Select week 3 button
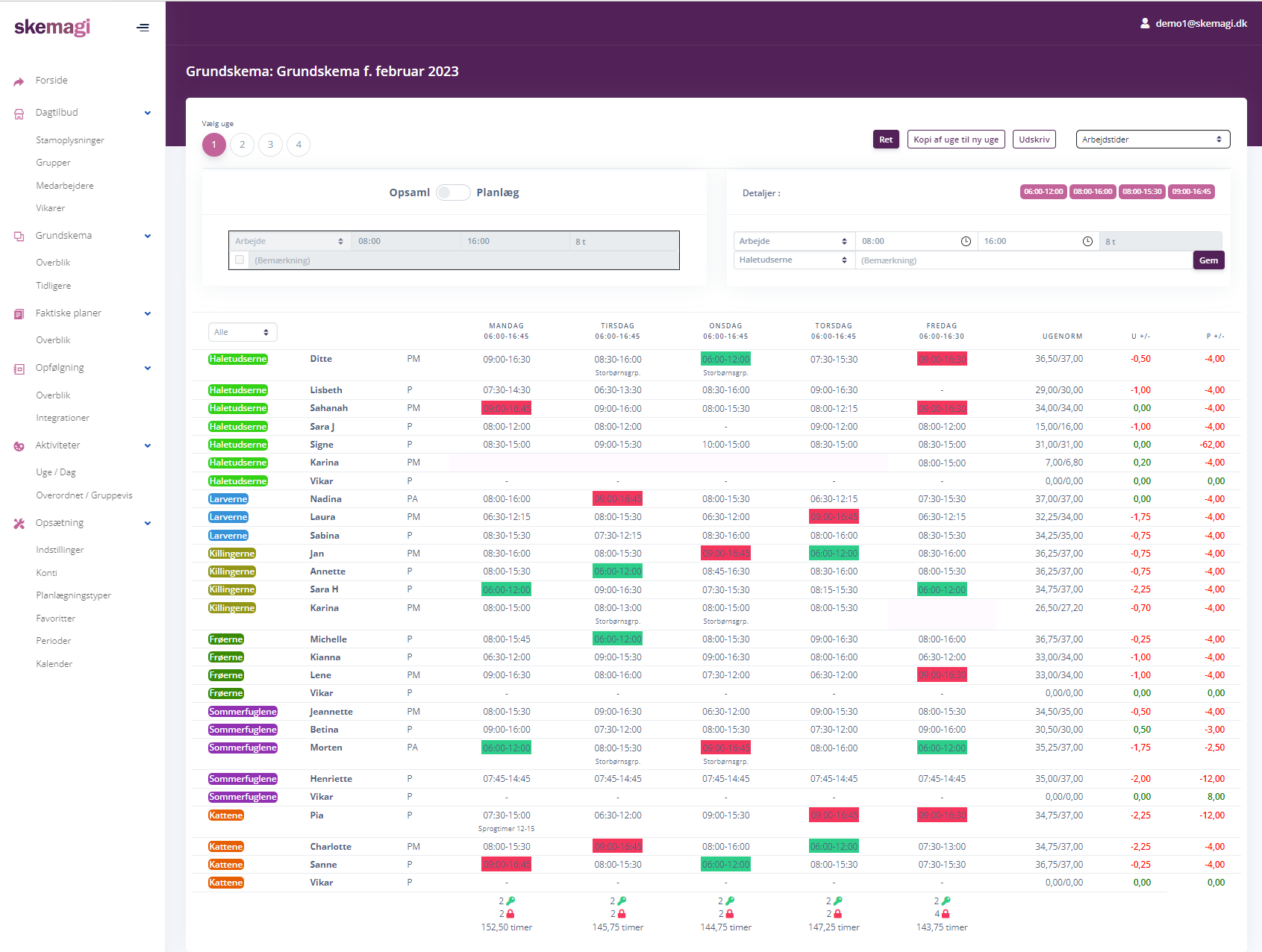Viewport: 1262px width, 952px height. (270, 145)
